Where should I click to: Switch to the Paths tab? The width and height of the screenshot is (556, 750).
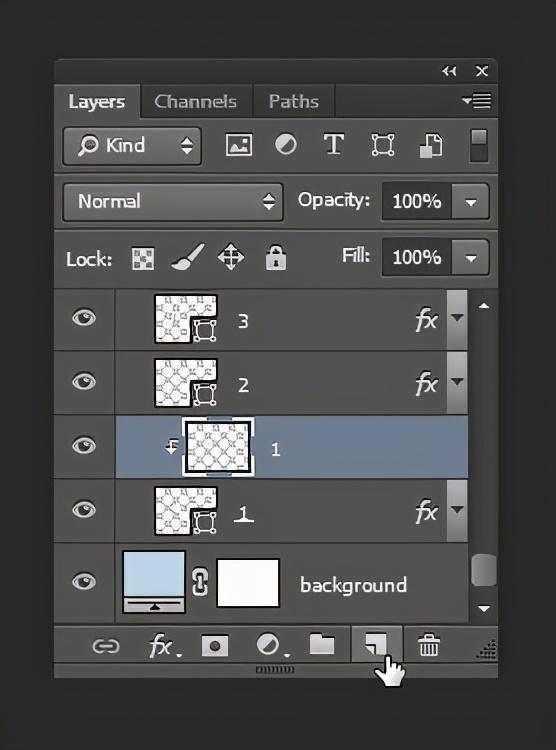point(294,101)
